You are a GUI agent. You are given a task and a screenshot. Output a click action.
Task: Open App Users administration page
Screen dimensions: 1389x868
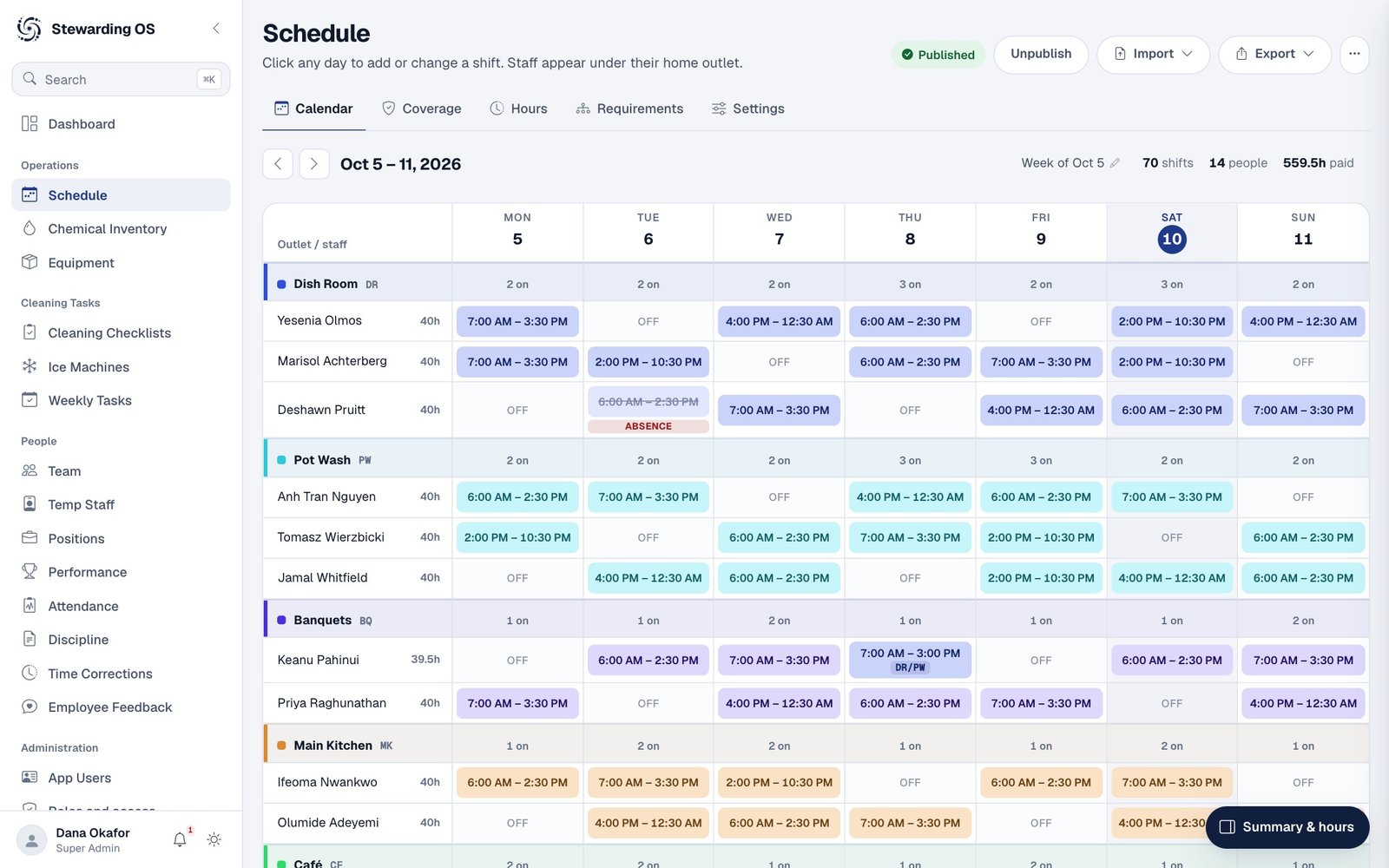tap(121, 779)
